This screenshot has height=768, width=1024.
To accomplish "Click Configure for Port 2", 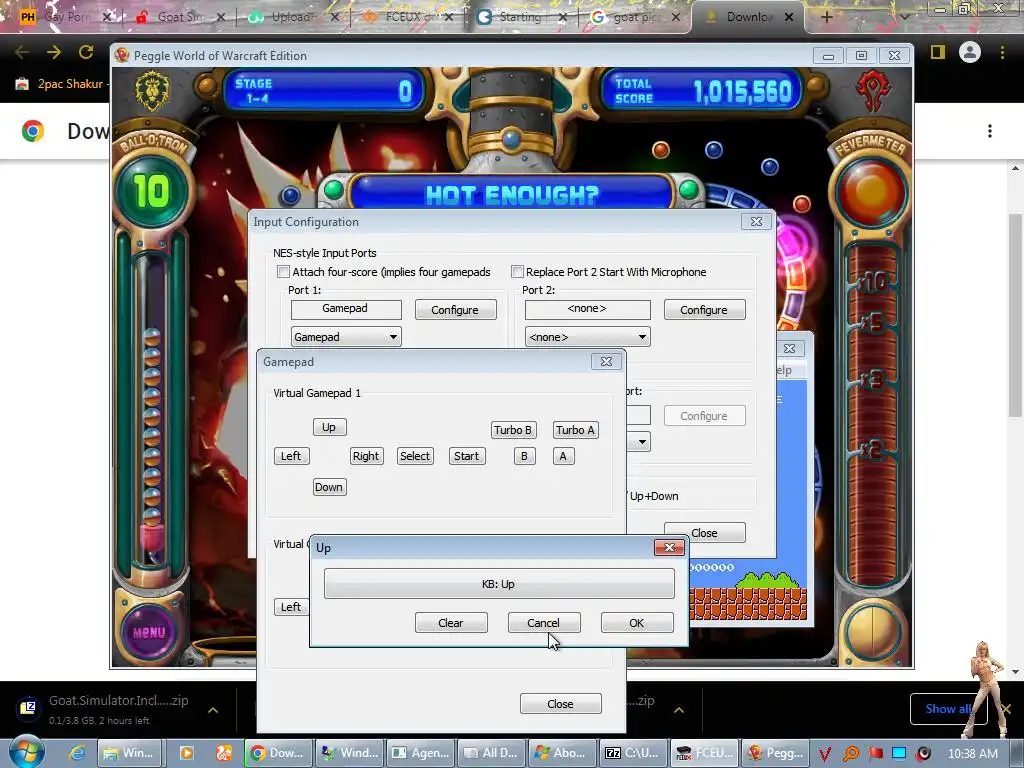I will pos(704,310).
